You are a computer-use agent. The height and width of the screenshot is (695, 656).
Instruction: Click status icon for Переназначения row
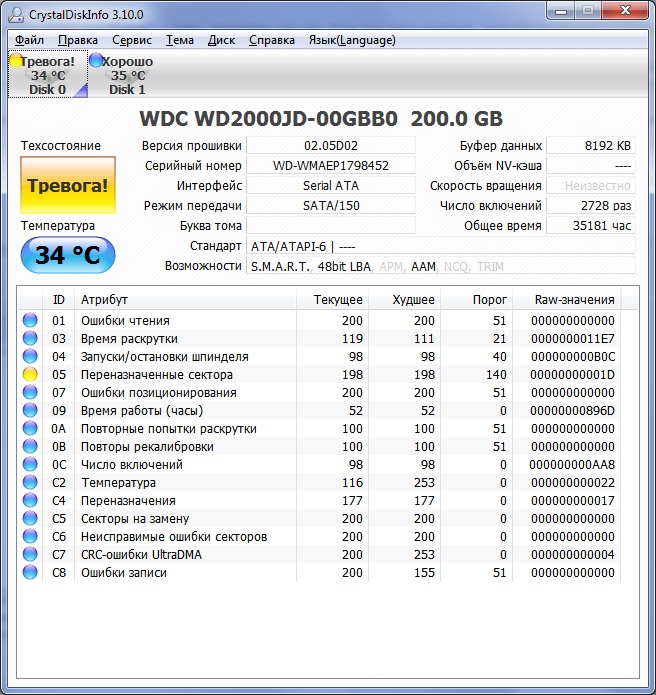[30, 500]
